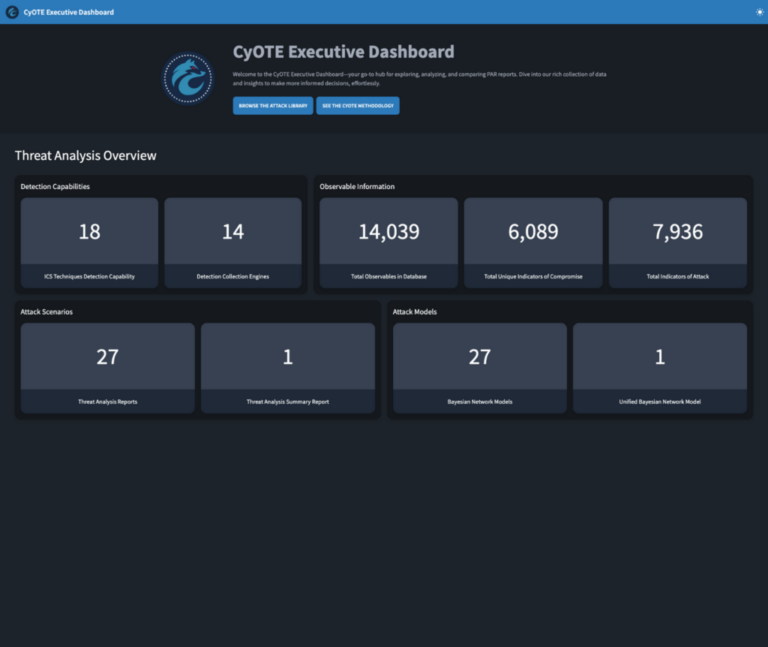Screen dimensions: 768x647
Task: See the CyOTE Methodology button
Action: (358, 106)
